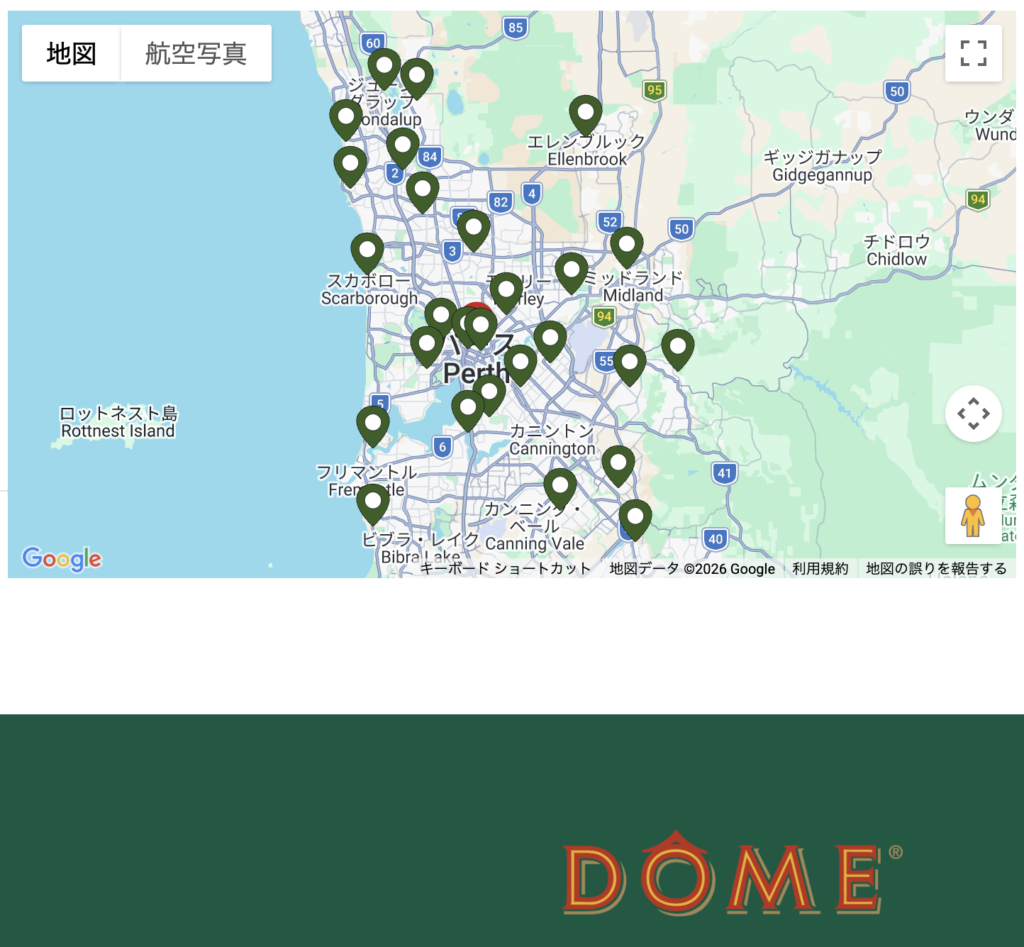The height and width of the screenshot is (947, 1024).
Task: Select the red highlighted map pin
Action: 477,310
